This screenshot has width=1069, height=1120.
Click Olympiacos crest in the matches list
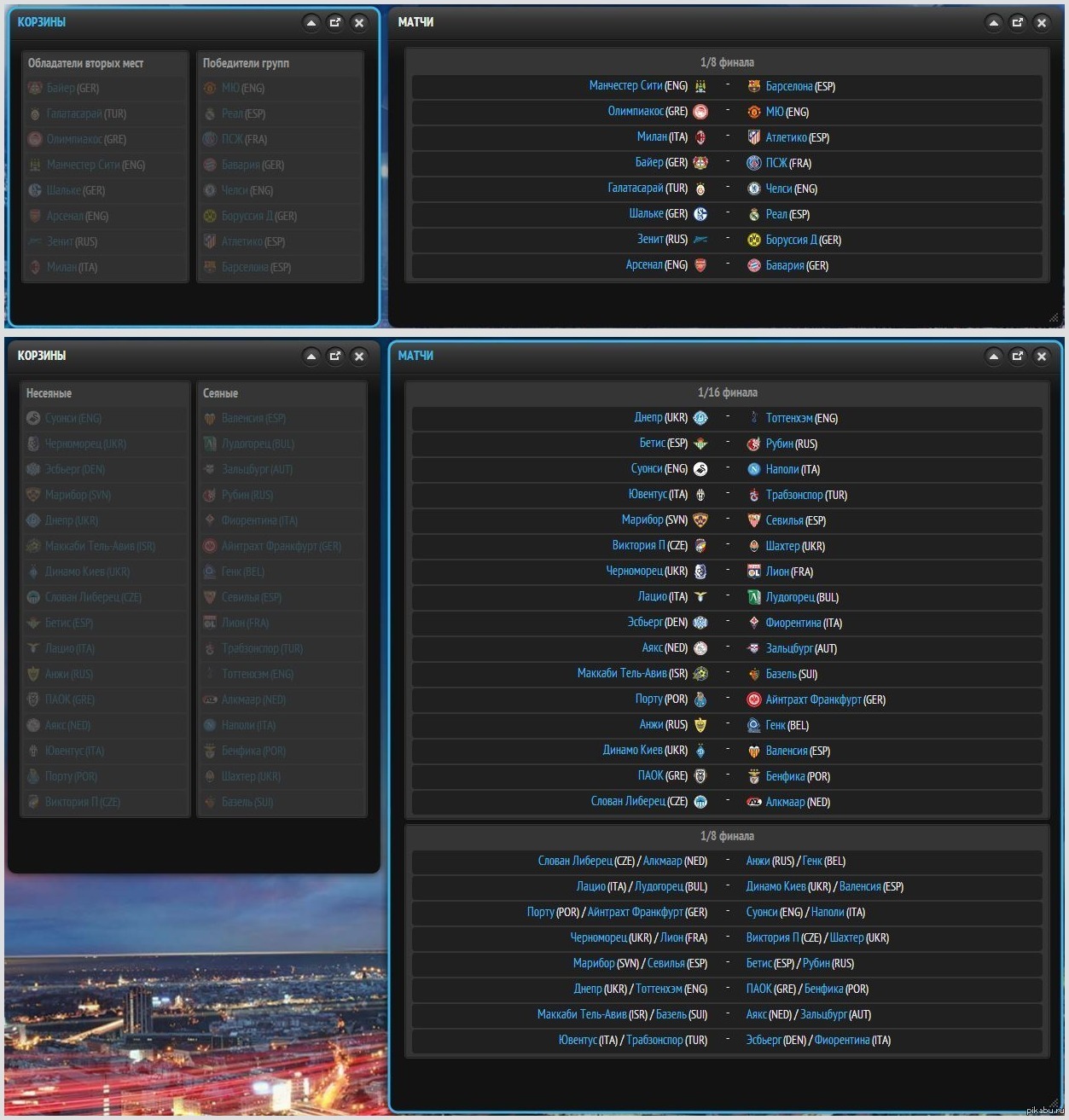point(700,112)
